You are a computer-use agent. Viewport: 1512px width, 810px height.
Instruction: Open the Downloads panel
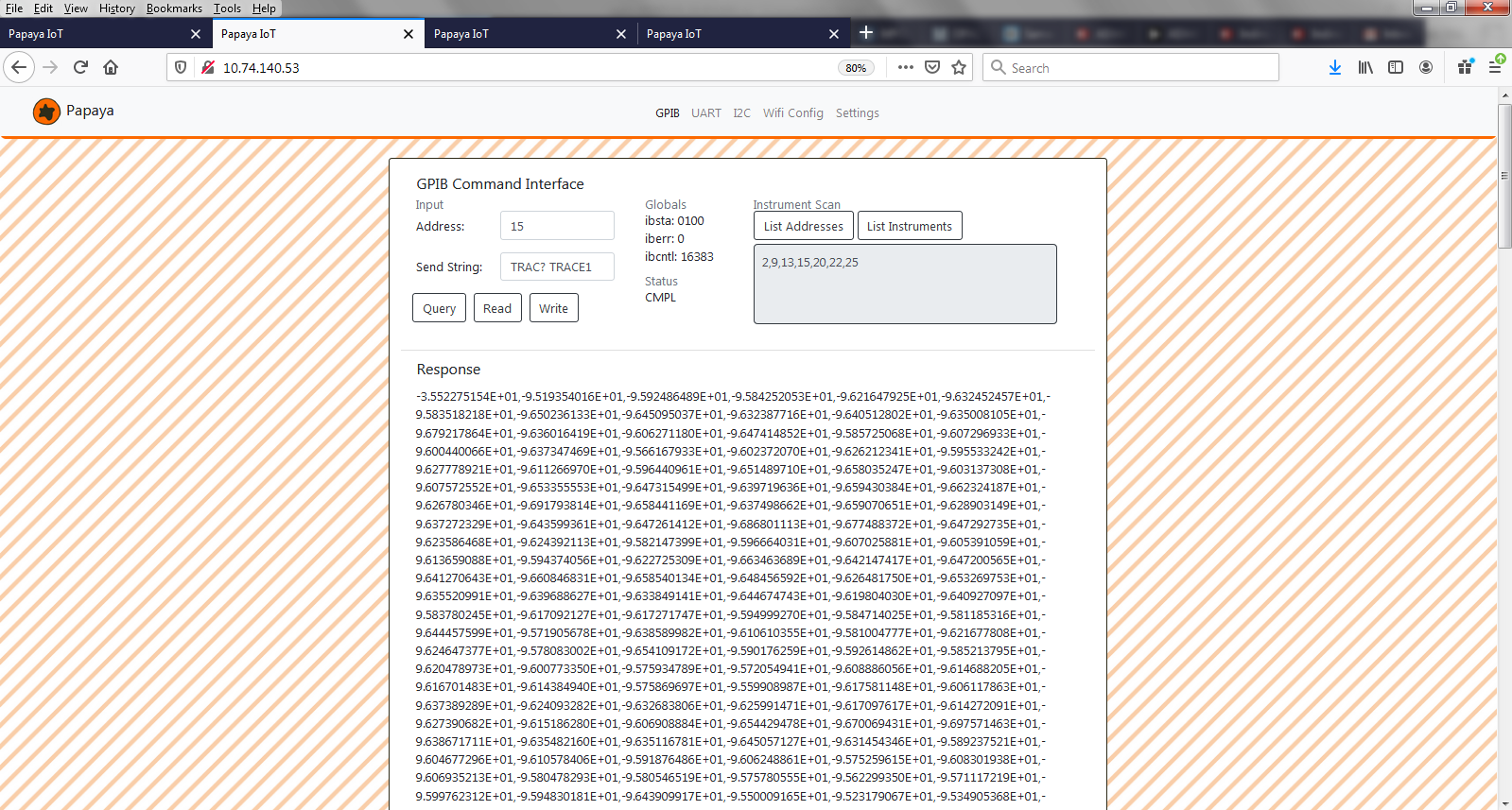[x=1334, y=67]
